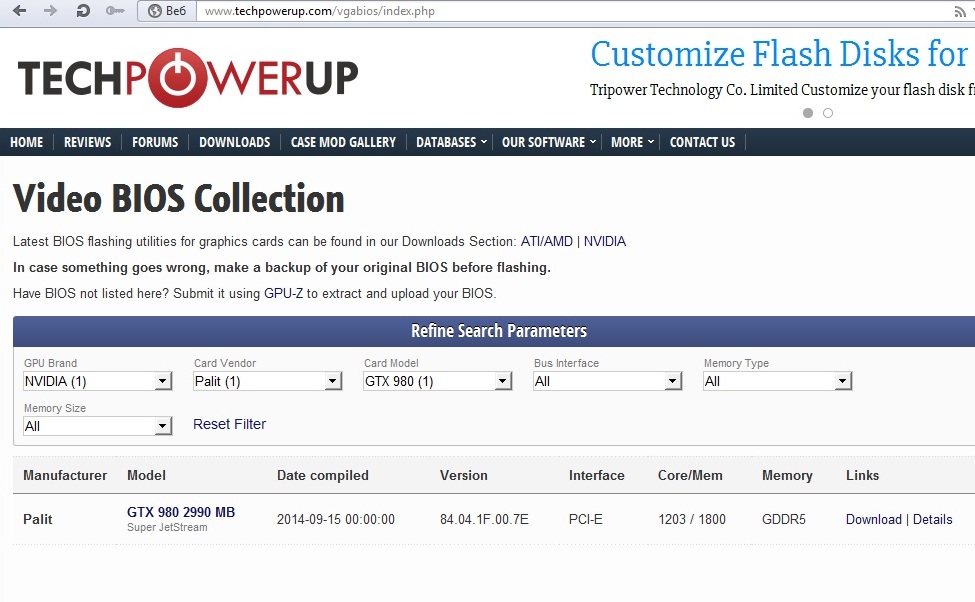Open the Bus Interface dropdown
Image resolution: width=975 pixels, height=602 pixels.
point(608,381)
